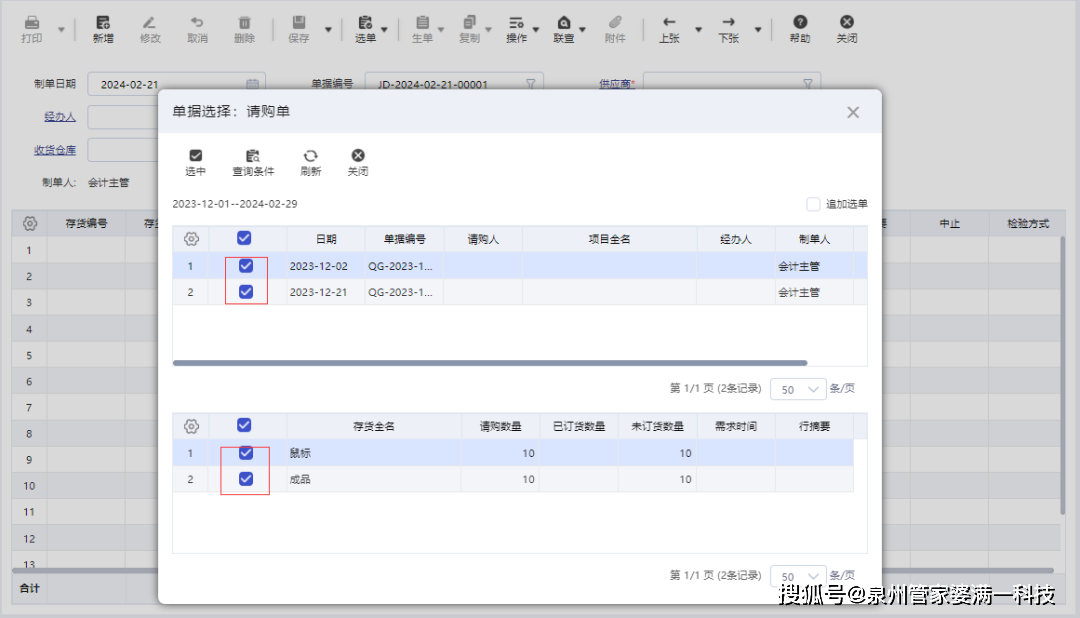Image resolution: width=1080 pixels, height=618 pixels.
Task: Open upper table page-size dropdown showing 50
Action: tap(798, 389)
